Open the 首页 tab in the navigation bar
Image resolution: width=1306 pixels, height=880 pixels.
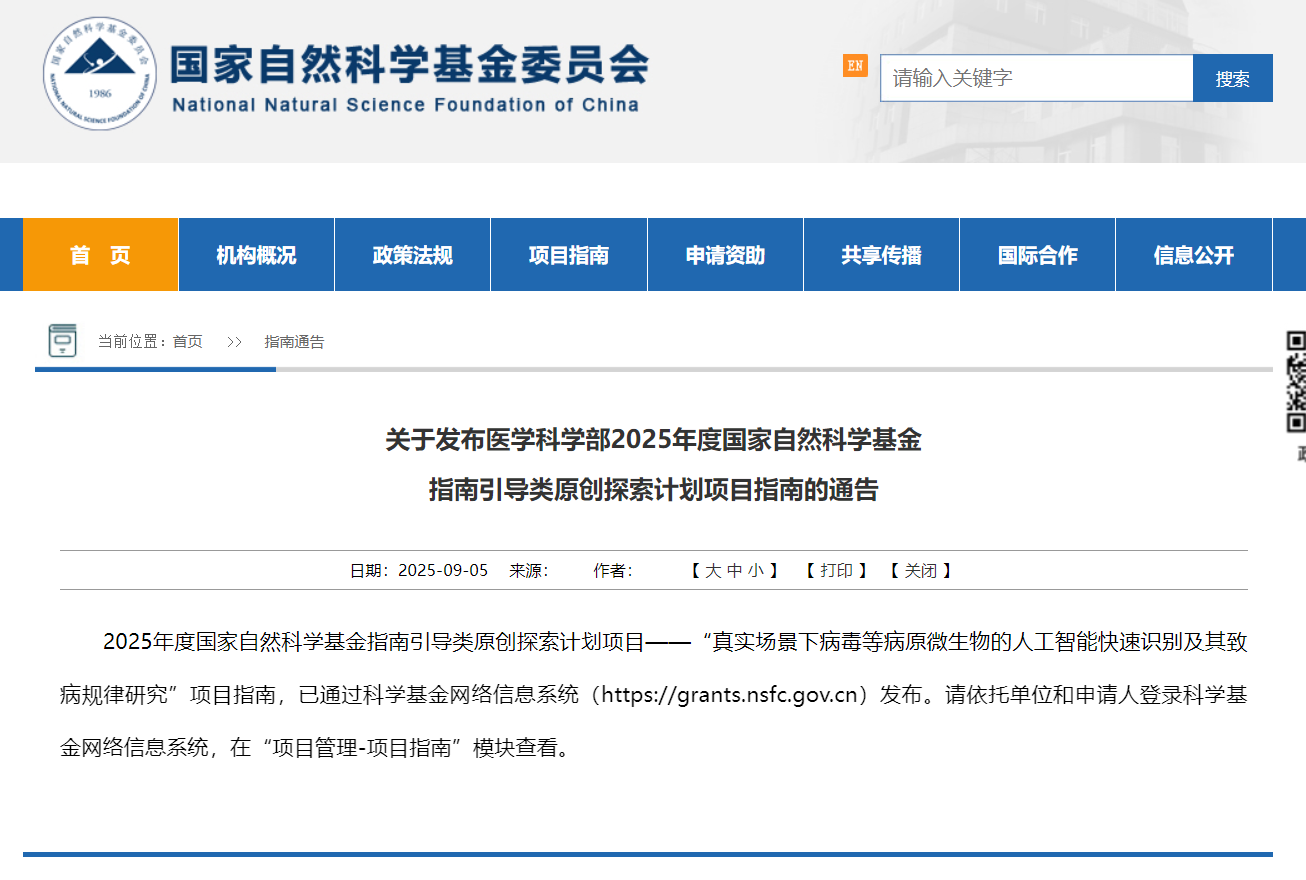[101, 255]
